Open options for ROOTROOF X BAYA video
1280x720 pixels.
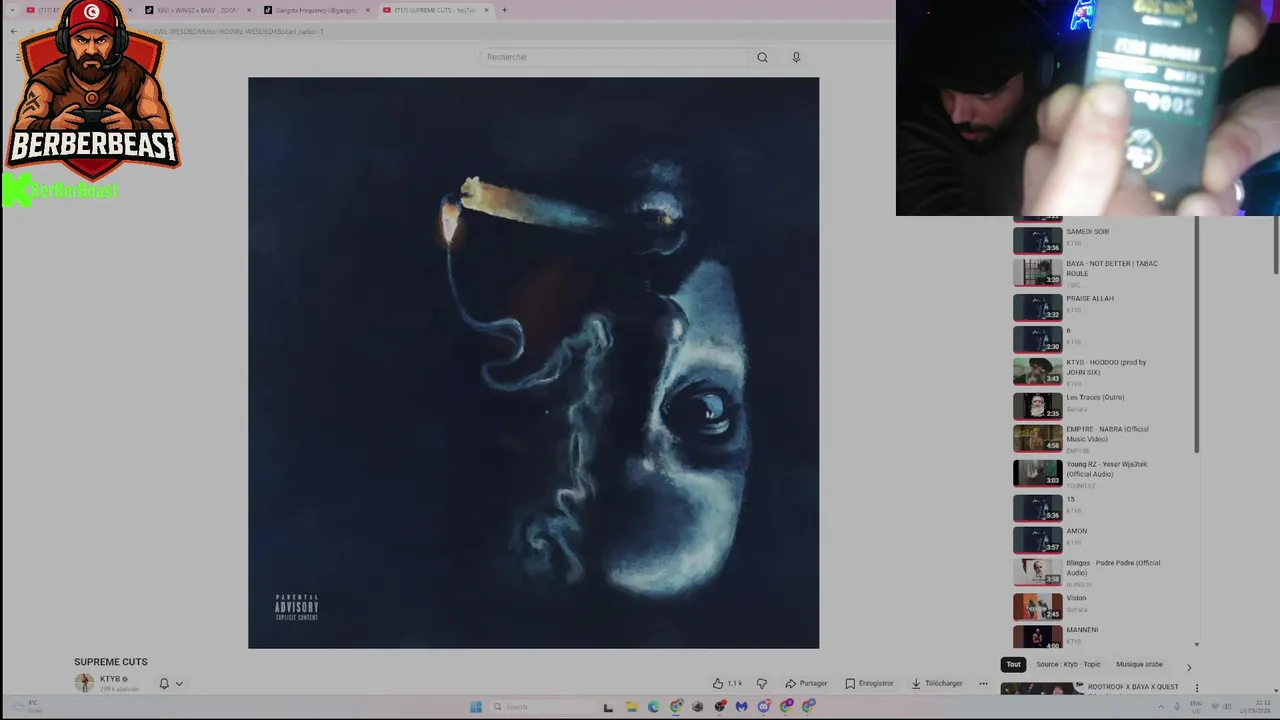(x=1197, y=688)
